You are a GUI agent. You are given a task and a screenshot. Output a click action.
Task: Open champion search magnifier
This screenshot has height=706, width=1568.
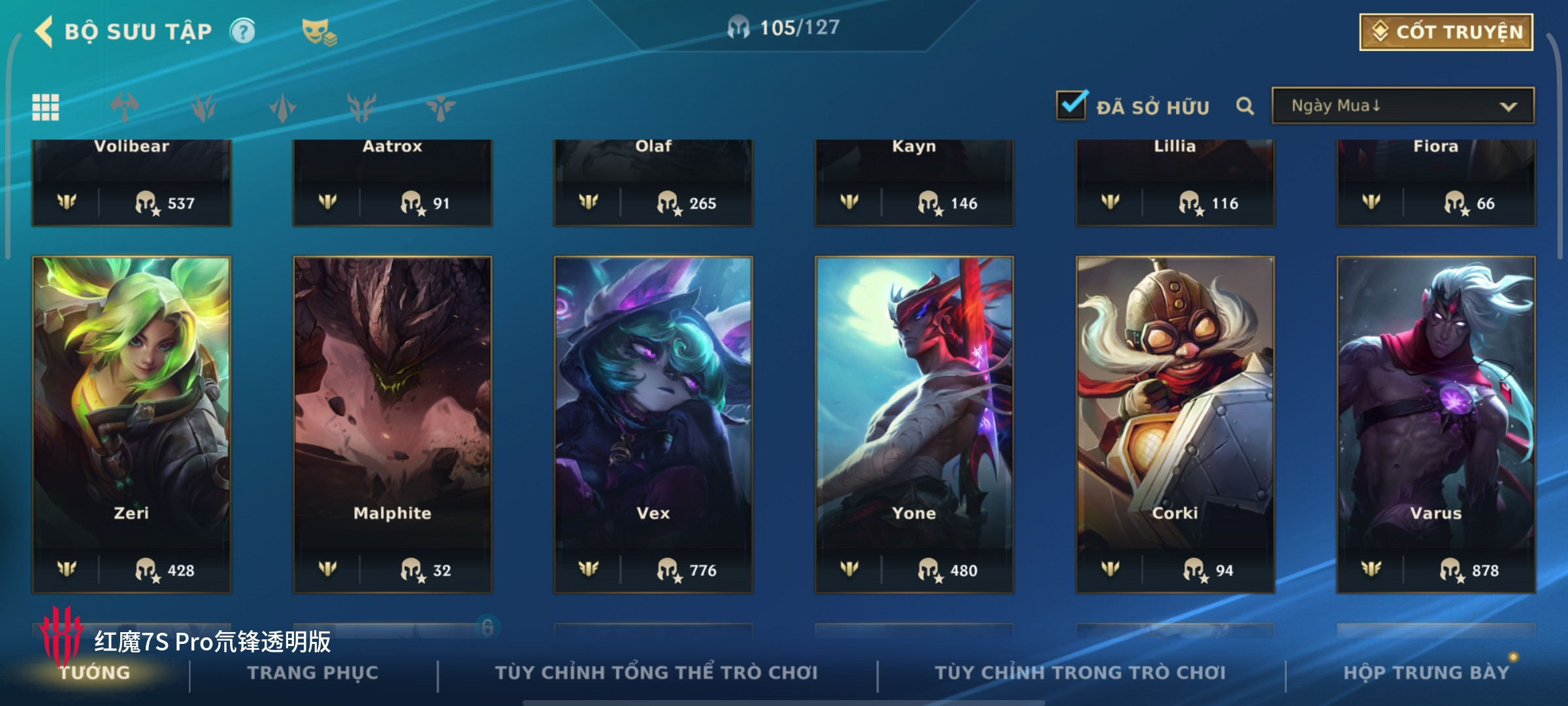click(x=1245, y=106)
